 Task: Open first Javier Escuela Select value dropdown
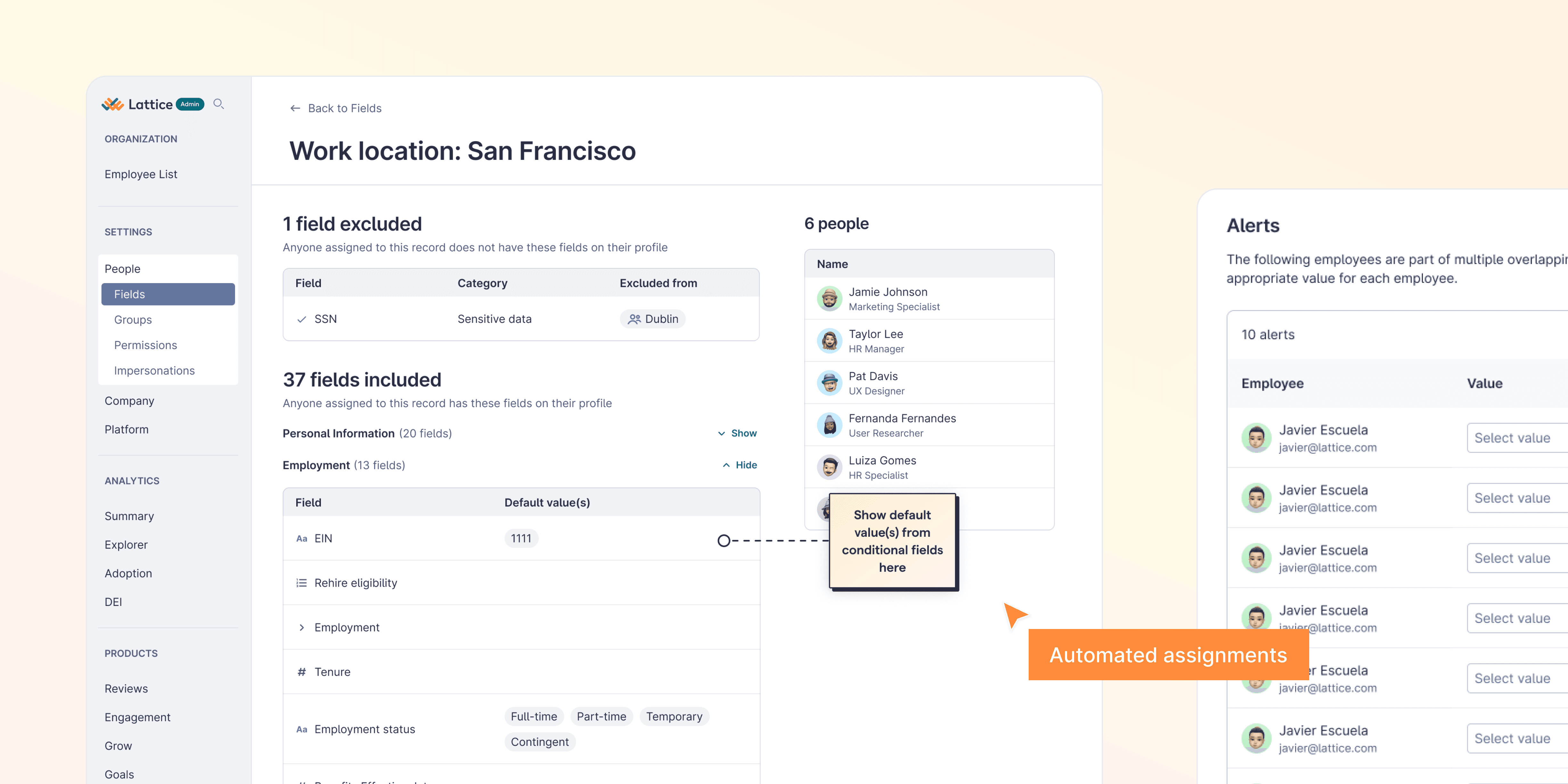coord(1516,438)
